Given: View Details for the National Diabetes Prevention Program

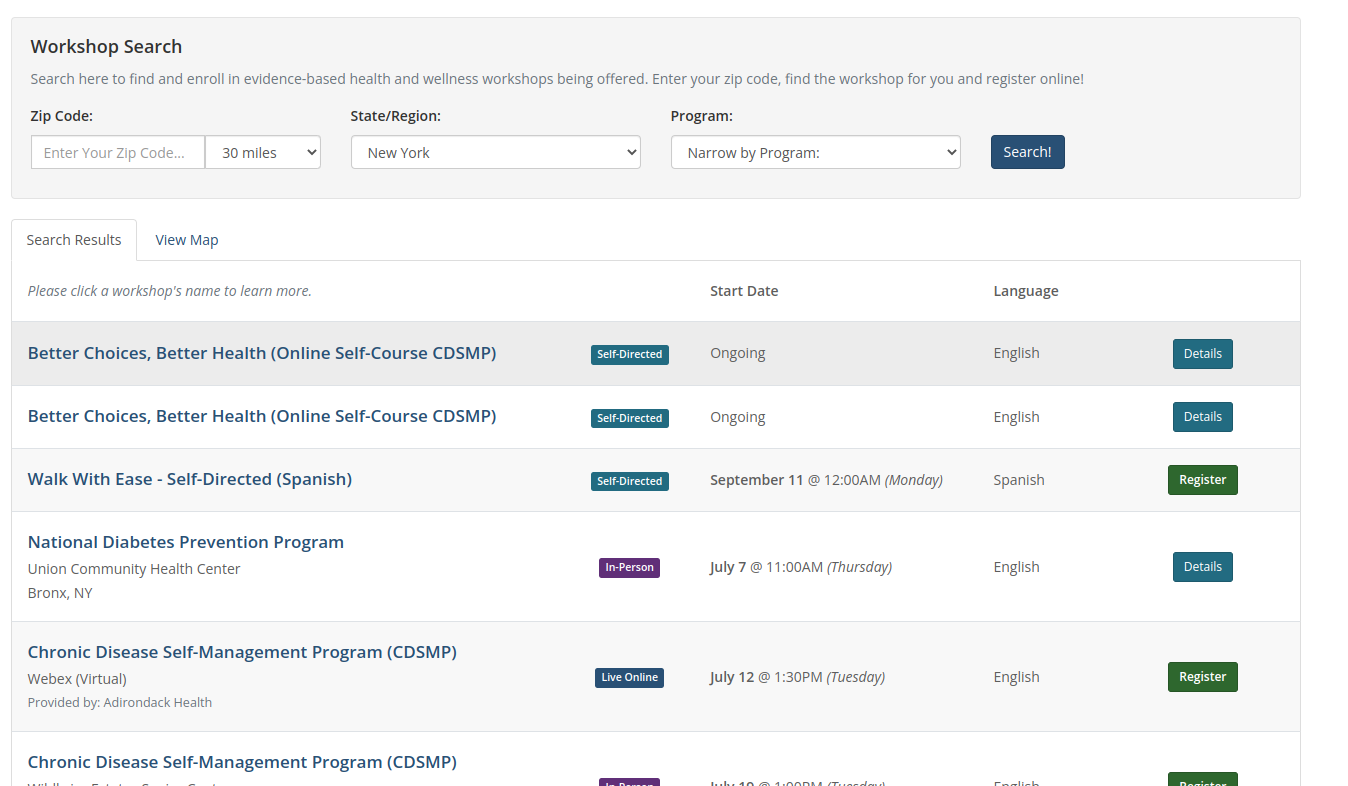Looking at the screenshot, I should (1202, 566).
